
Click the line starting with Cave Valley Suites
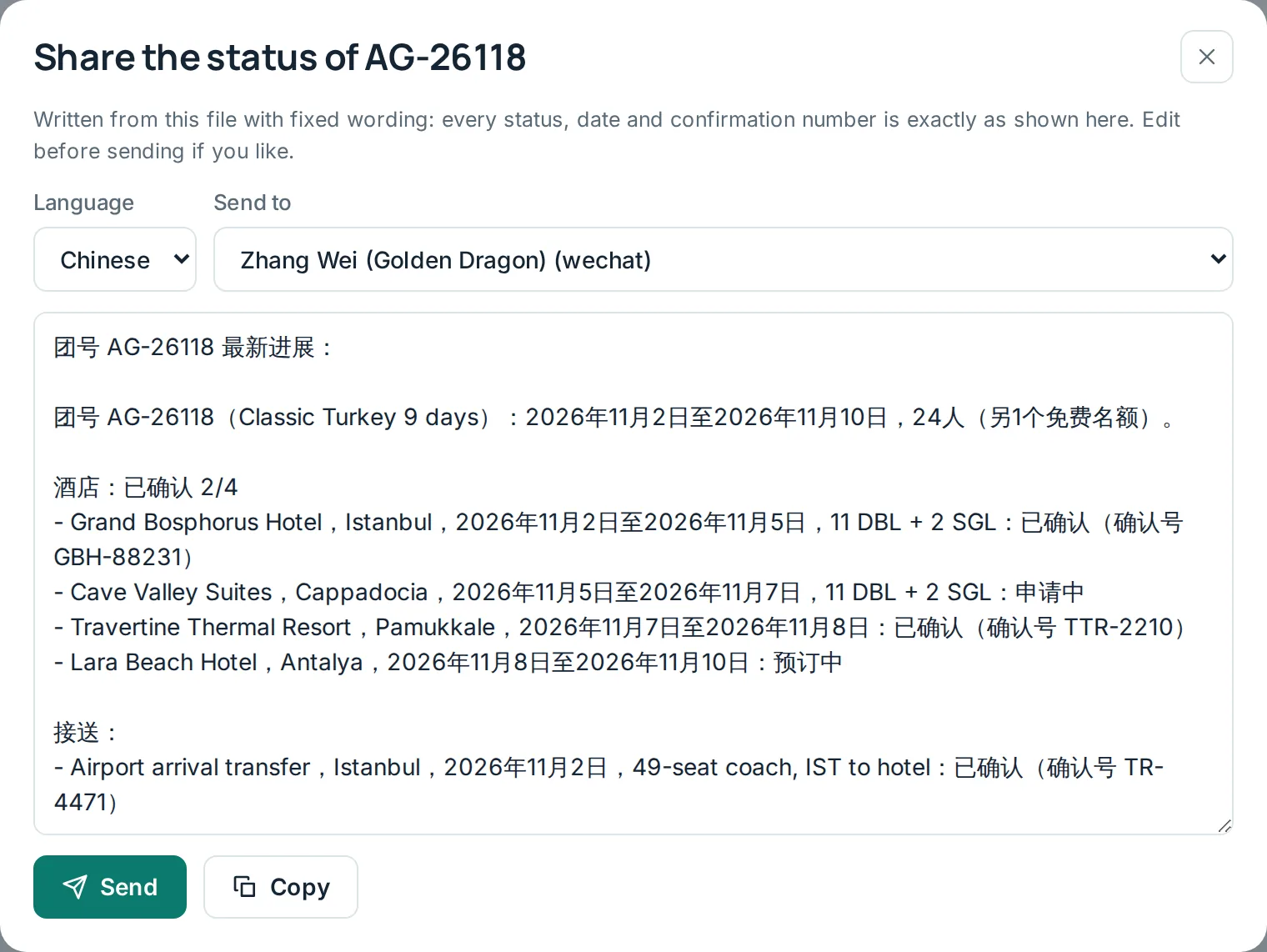point(568,592)
